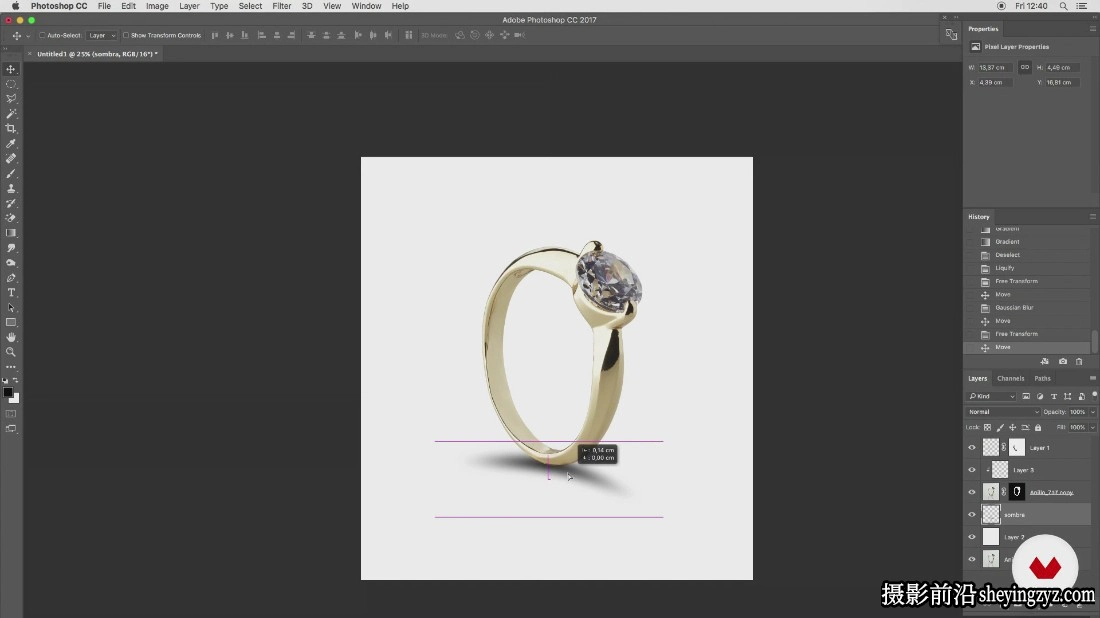Select the Eraser tool

(11, 218)
